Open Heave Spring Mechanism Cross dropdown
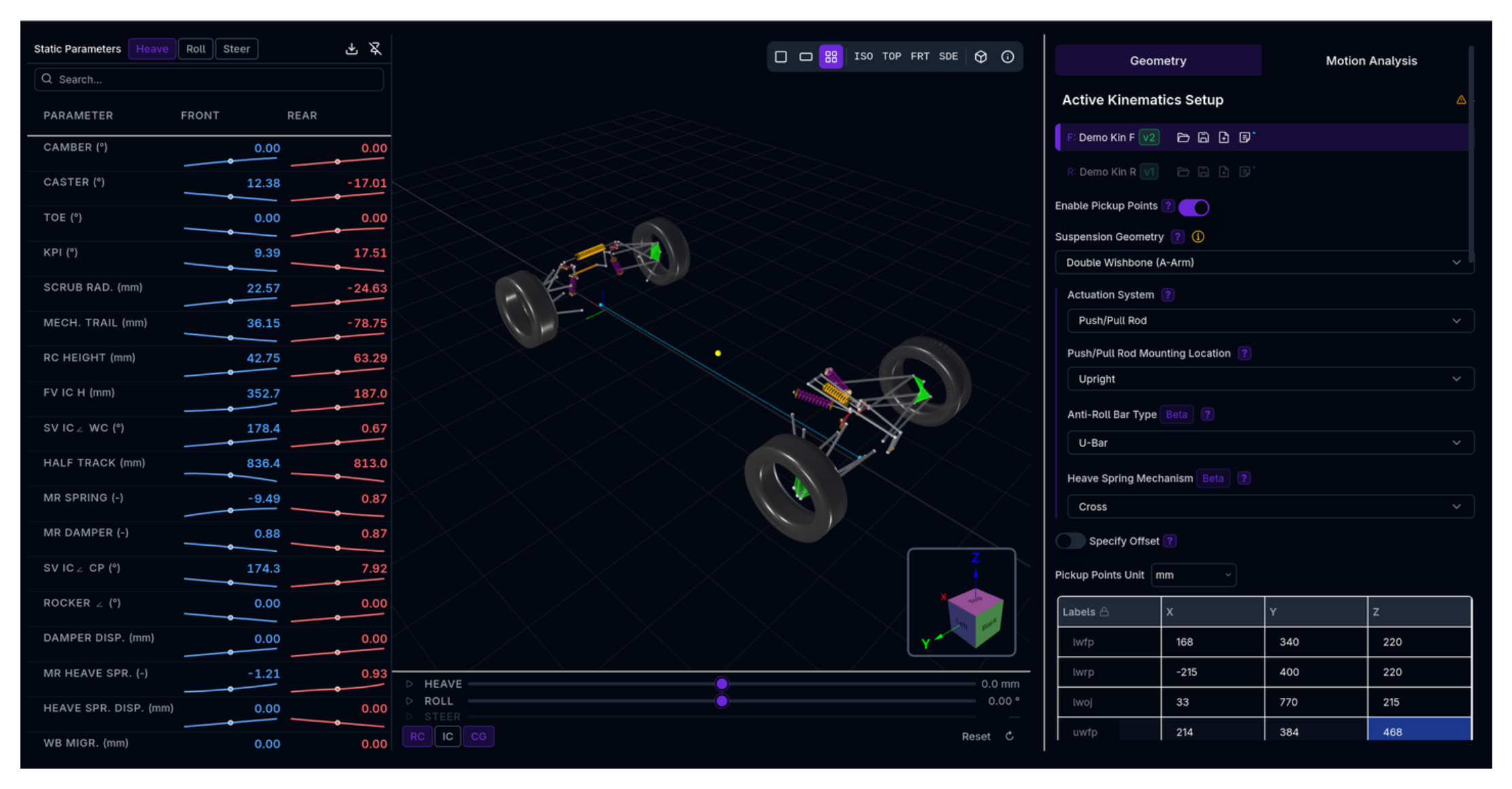The image size is (1512, 789). pos(1270,507)
